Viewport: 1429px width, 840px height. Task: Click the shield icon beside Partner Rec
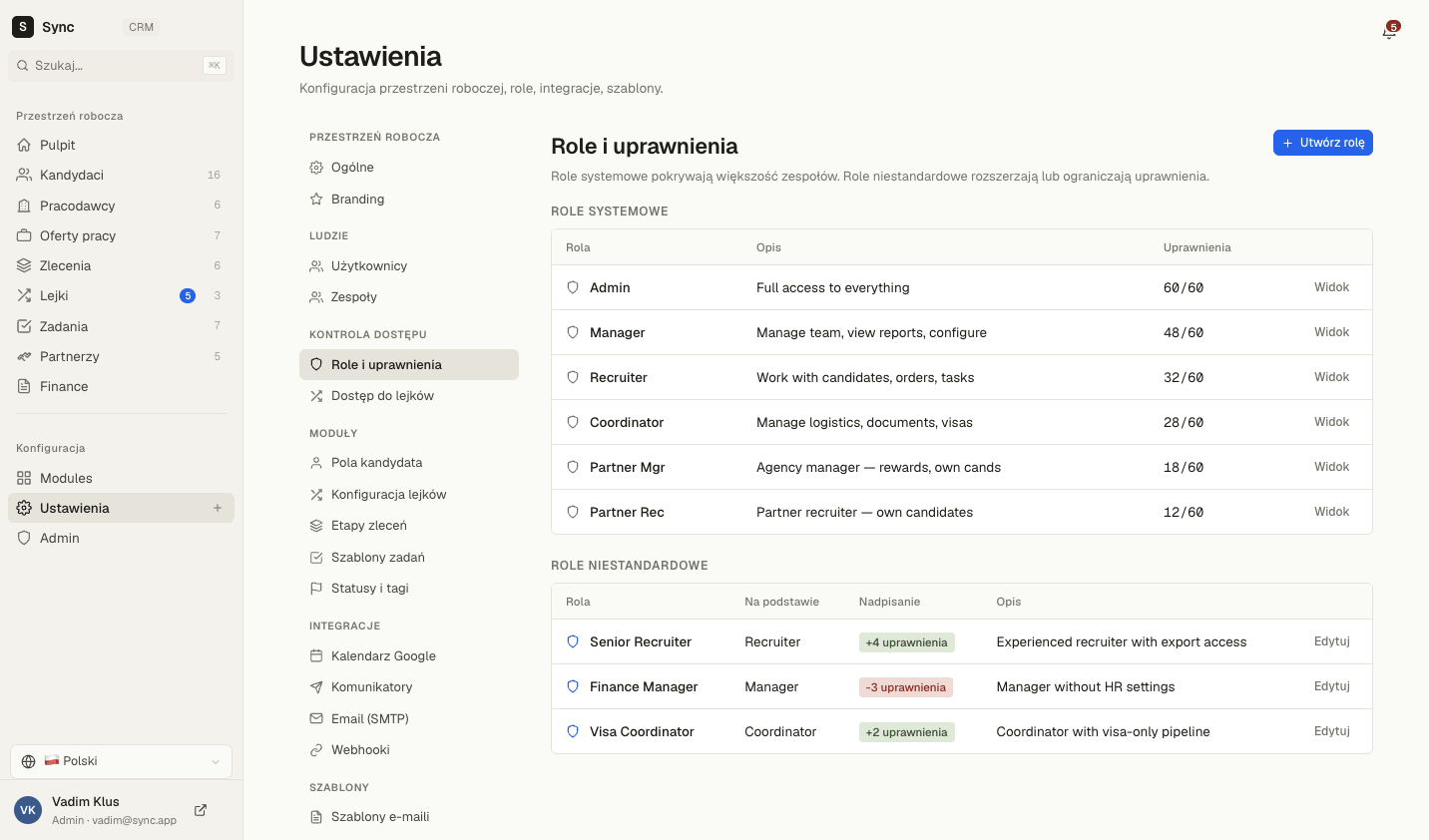(573, 512)
